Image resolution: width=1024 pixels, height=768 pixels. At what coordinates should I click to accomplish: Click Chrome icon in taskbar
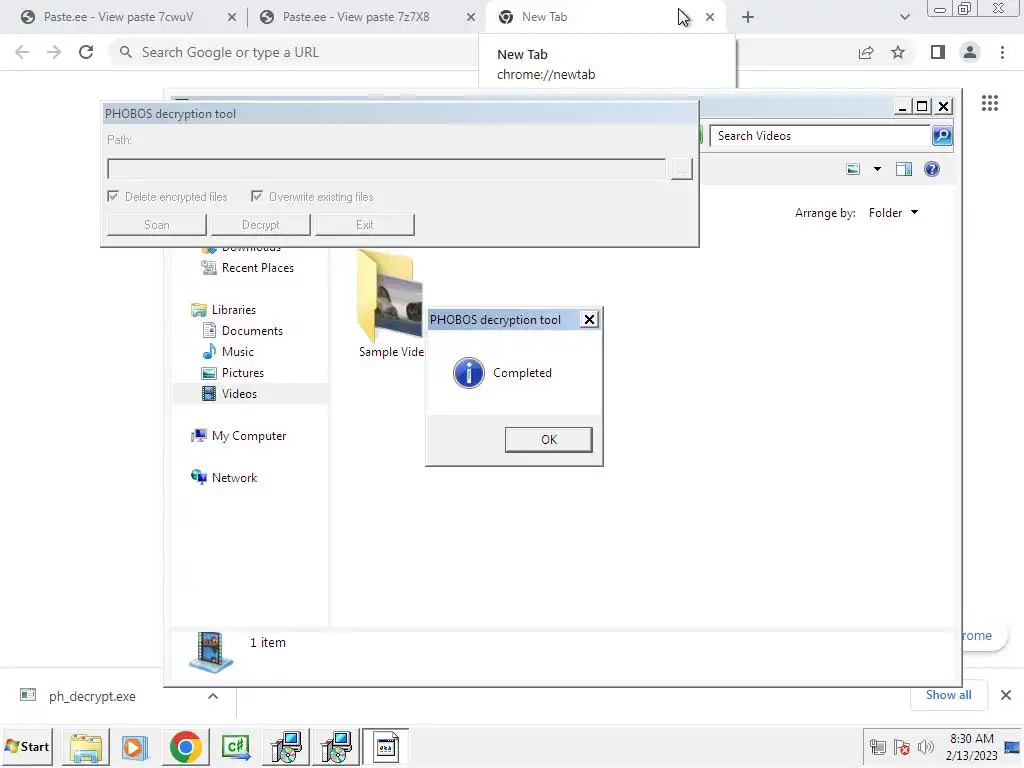[x=185, y=747]
